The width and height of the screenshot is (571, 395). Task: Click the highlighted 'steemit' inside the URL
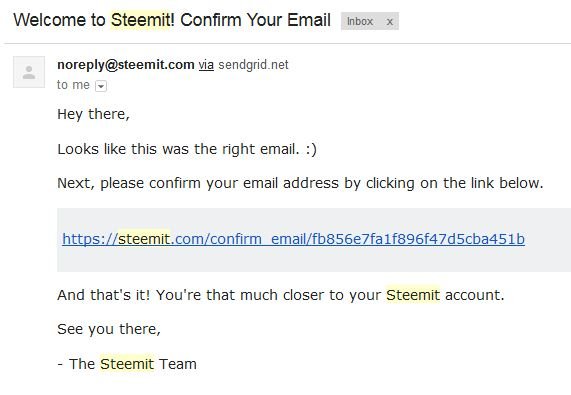(x=144, y=239)
